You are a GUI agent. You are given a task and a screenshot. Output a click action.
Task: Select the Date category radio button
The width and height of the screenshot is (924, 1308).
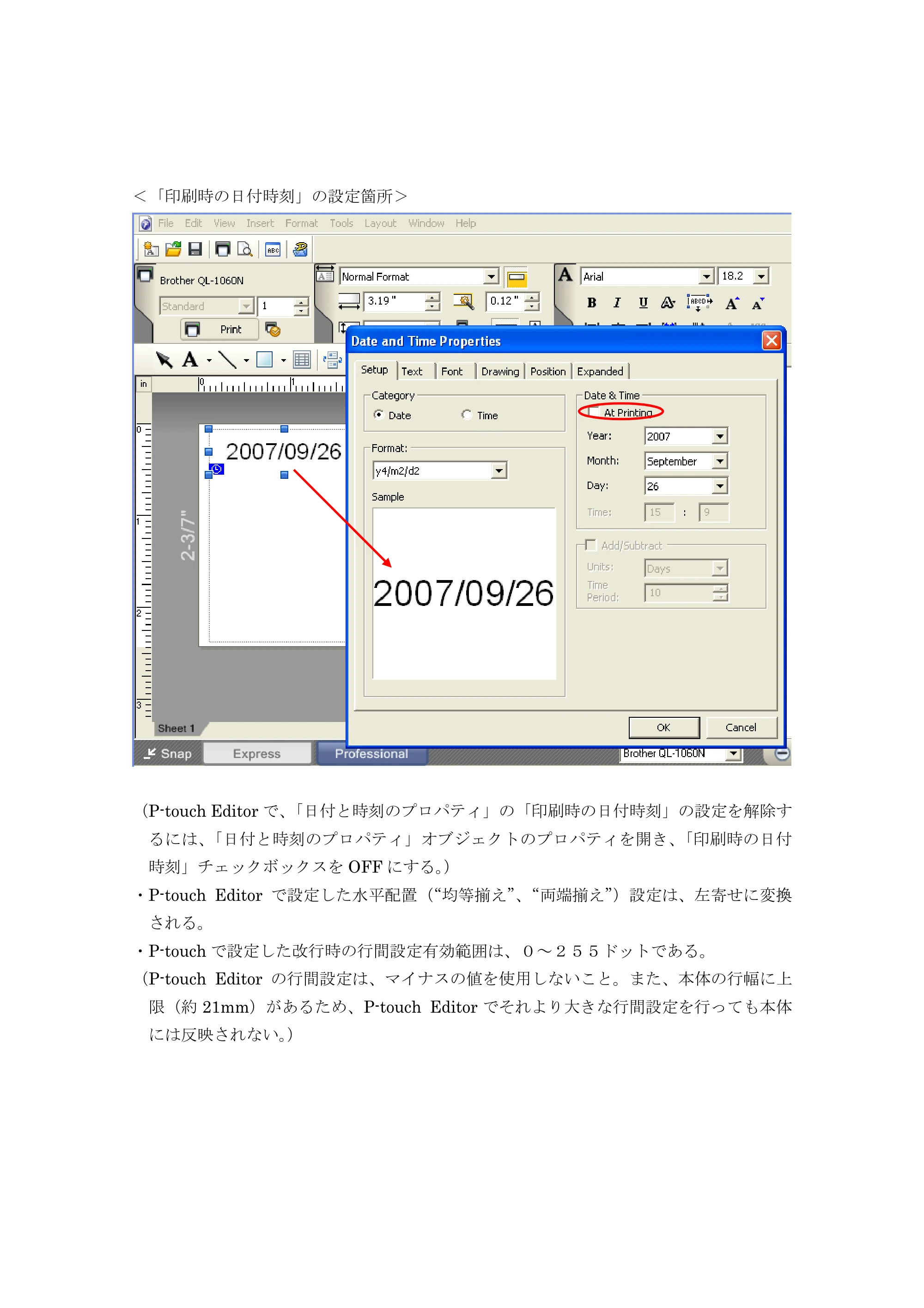coord(378,415)
